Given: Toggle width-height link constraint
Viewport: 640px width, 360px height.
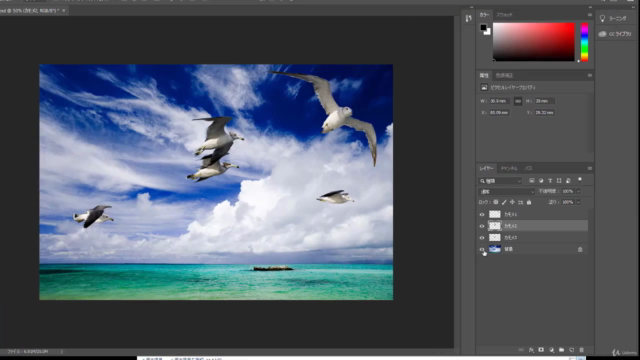Looking at the screenshot, I should click(x=518, y=101).
